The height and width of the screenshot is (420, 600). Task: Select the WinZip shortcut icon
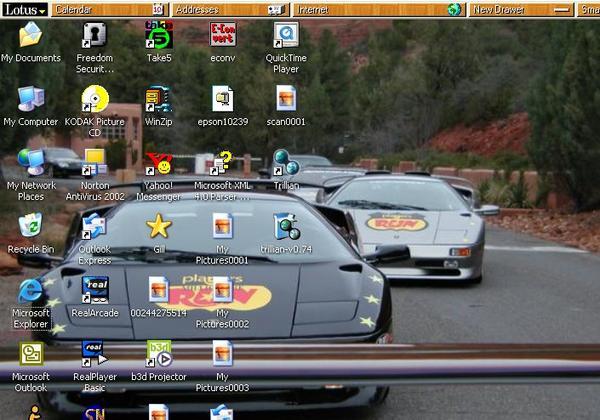(x=159, y=99)
